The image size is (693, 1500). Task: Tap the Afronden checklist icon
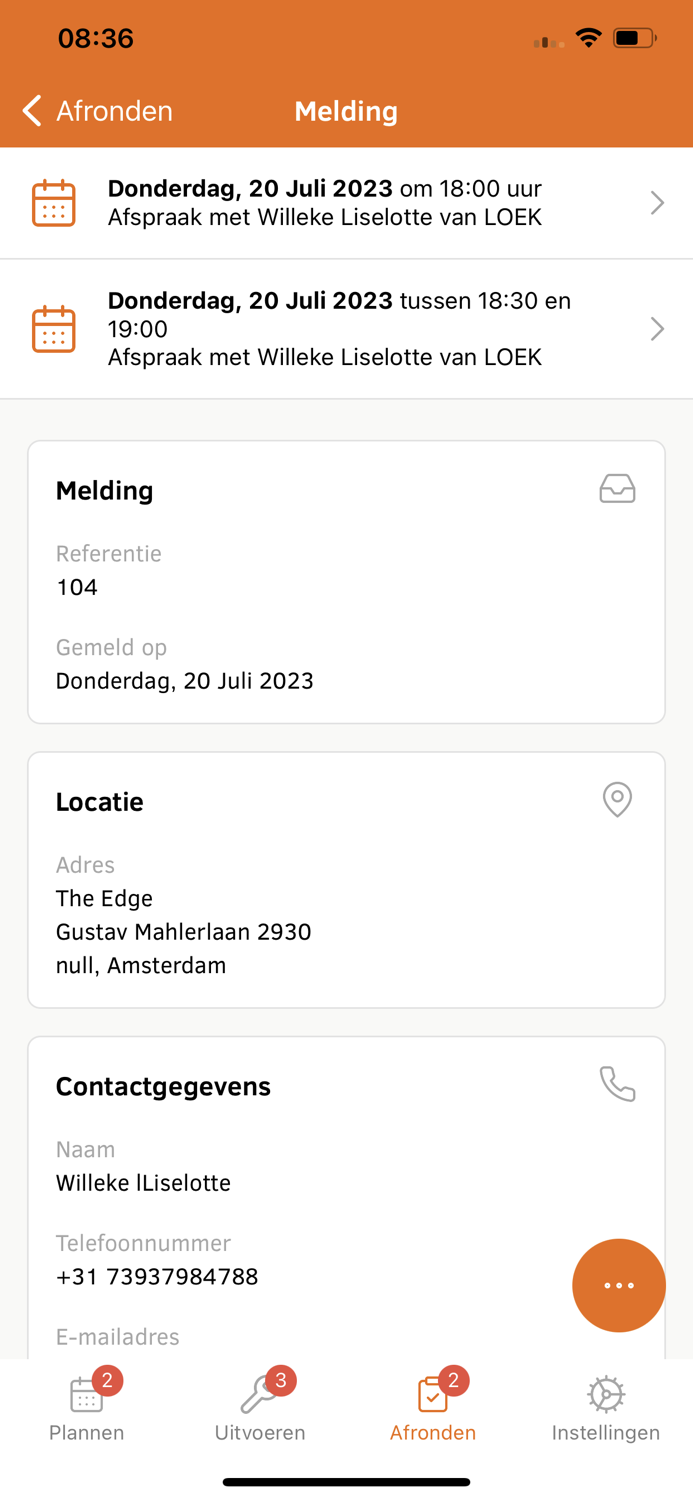pos(433,1393)
